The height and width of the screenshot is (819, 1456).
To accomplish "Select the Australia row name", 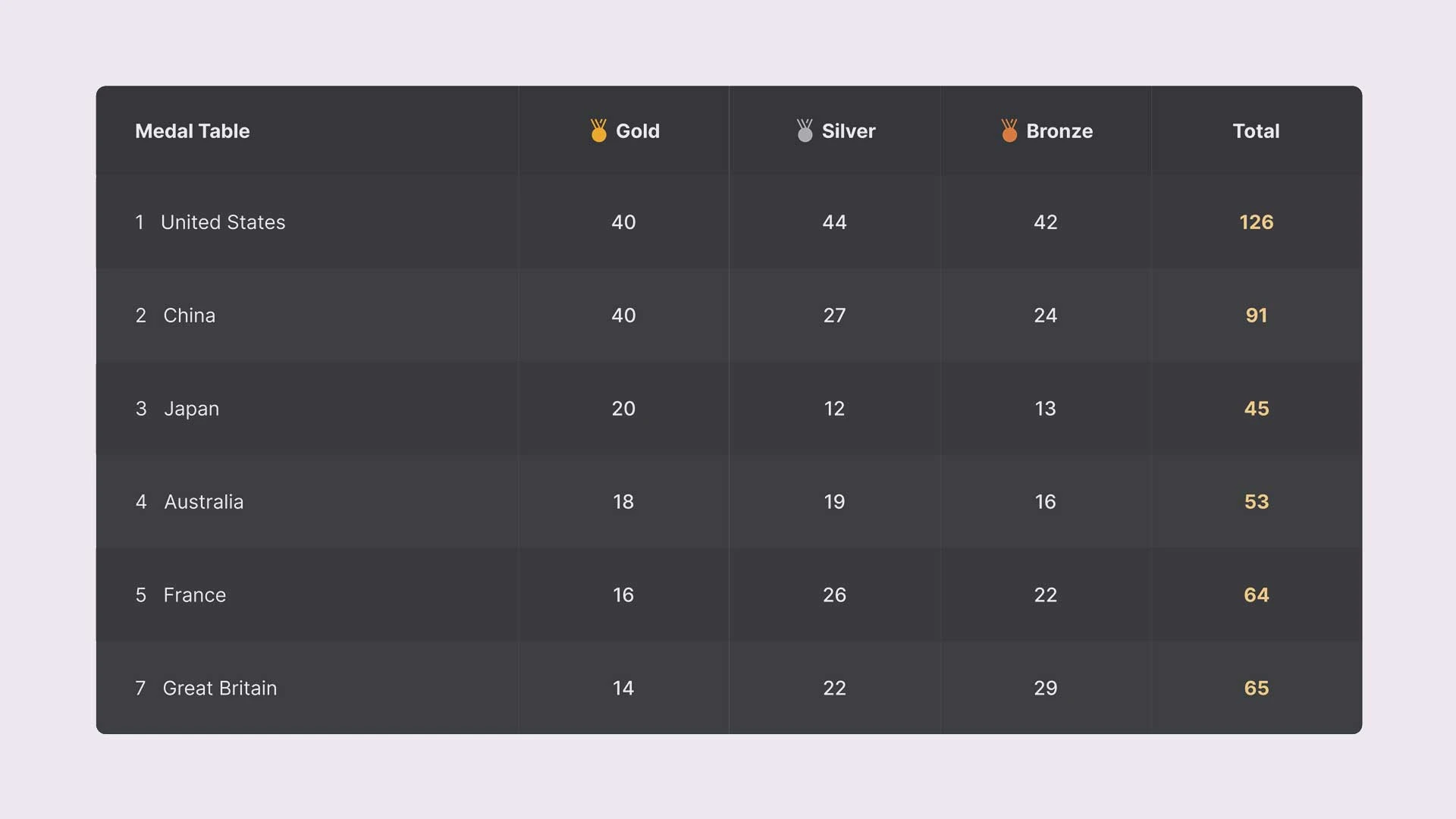I will coord(203,502).
